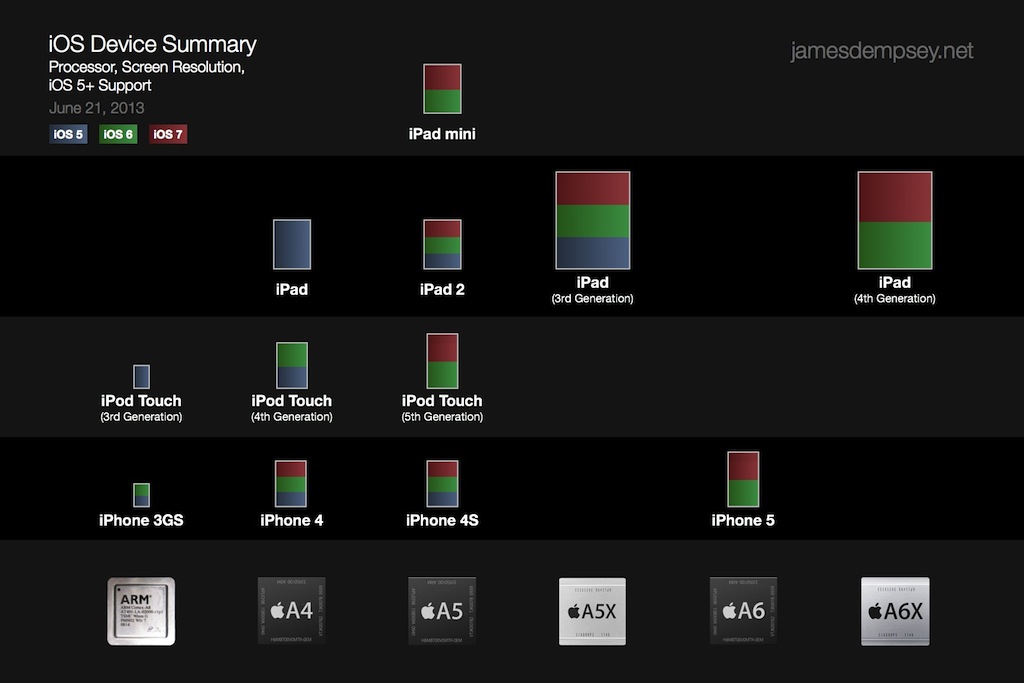Select the "iPhone 4S" text label
The width and height of the screenshot is (1024, 683).
[442, 520]
